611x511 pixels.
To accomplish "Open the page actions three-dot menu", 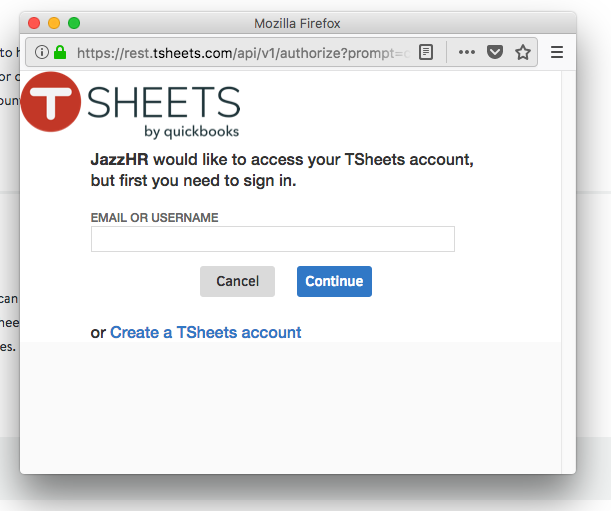I will tap(466, 52).
